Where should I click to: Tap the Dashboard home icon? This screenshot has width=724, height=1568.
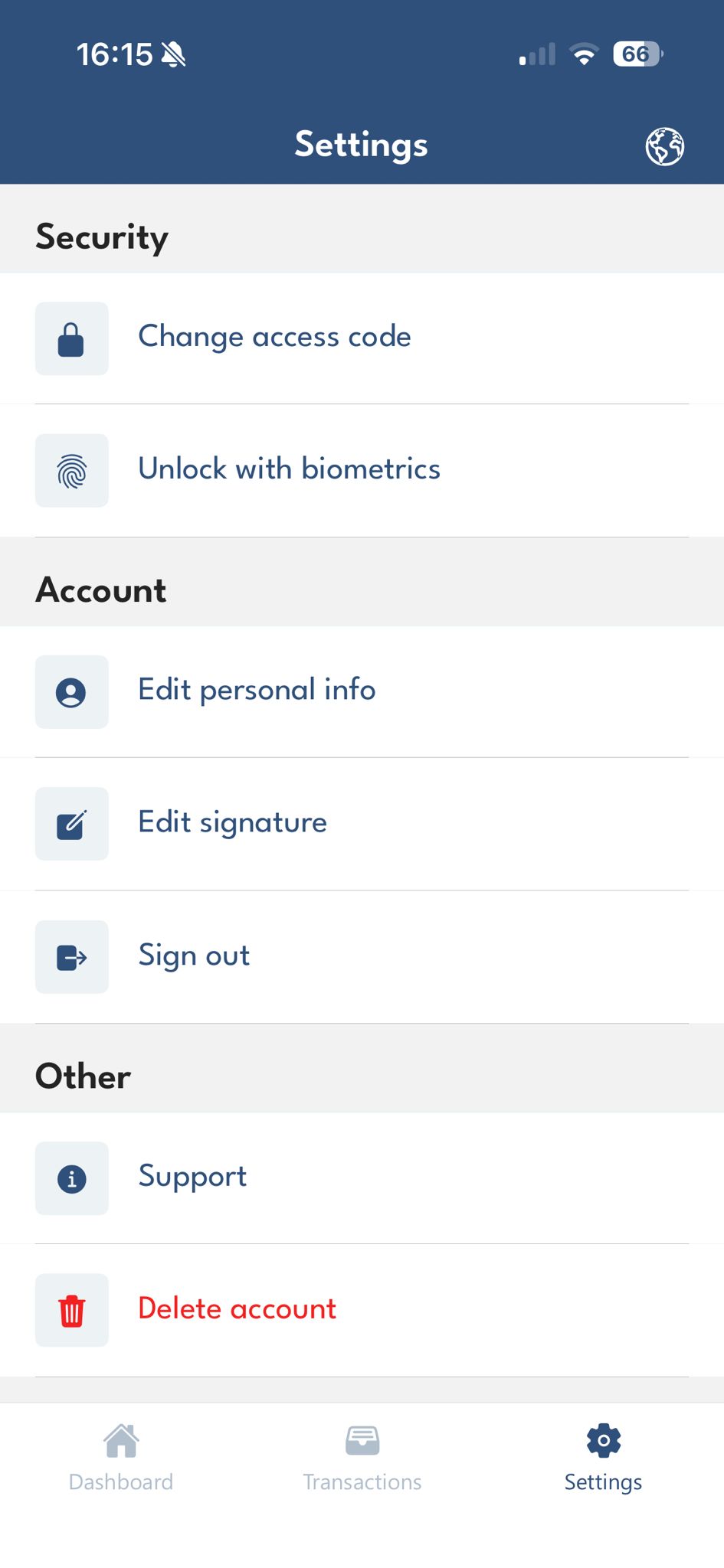121,1438
